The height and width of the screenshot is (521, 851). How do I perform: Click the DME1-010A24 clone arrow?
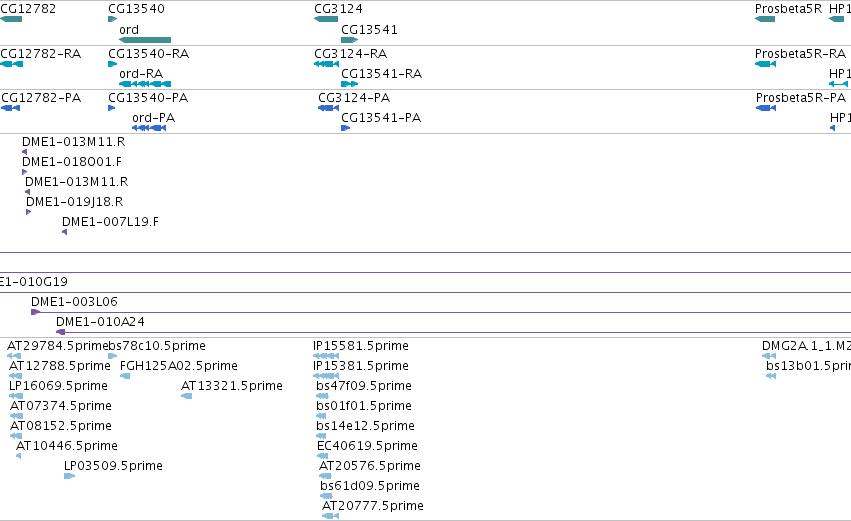61,332
